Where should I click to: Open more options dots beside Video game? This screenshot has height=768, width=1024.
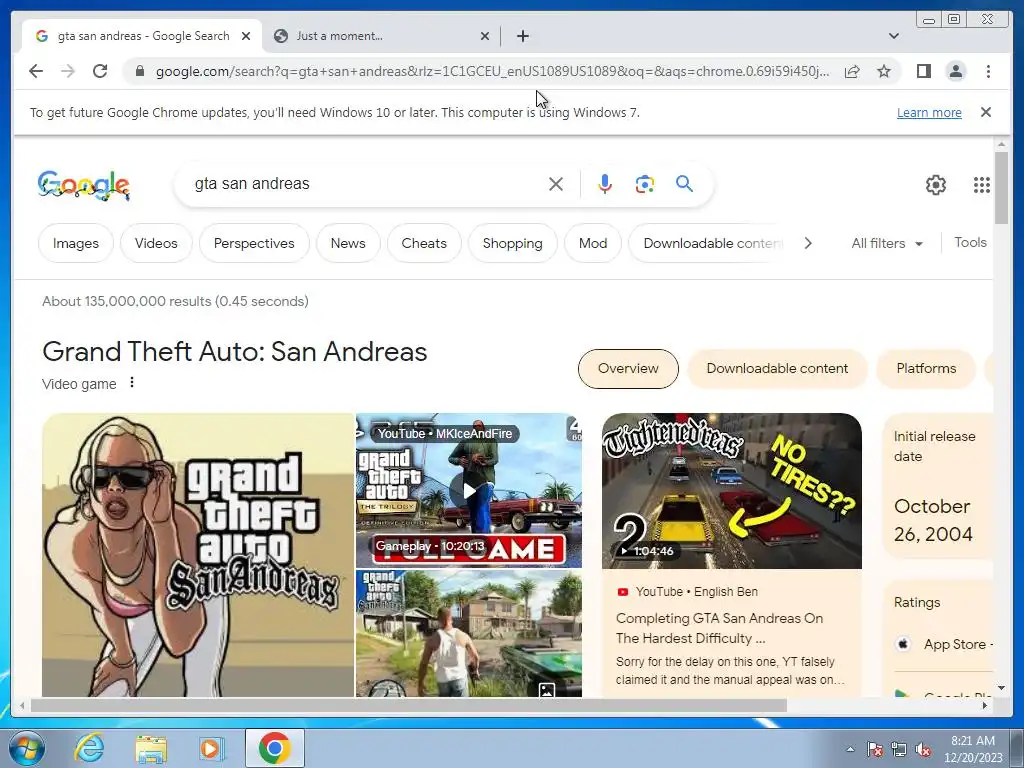132,383
